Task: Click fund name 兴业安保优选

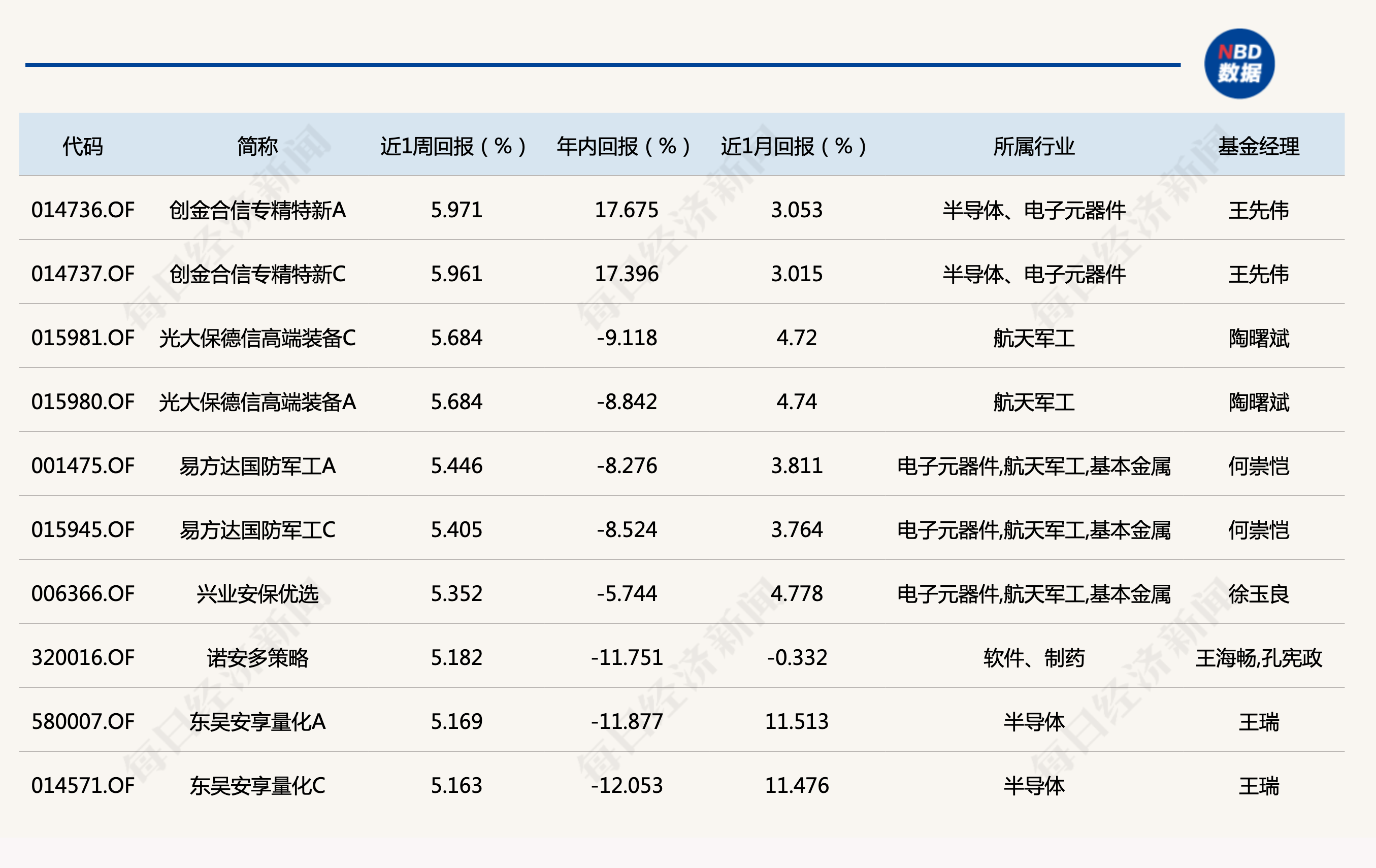Action: pyautogui.click(x=258, y=594)
